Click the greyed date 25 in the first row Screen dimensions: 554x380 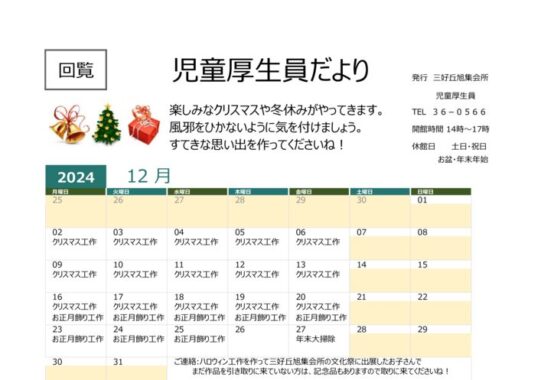(x=57, y=200)
